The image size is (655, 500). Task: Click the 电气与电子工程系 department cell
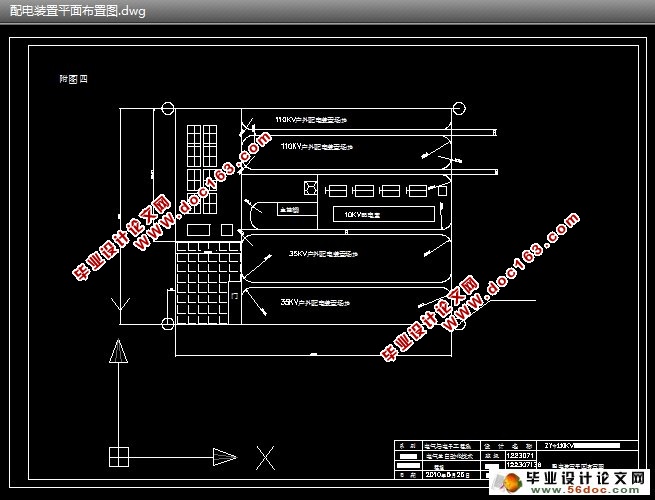[x=450, y=446]
